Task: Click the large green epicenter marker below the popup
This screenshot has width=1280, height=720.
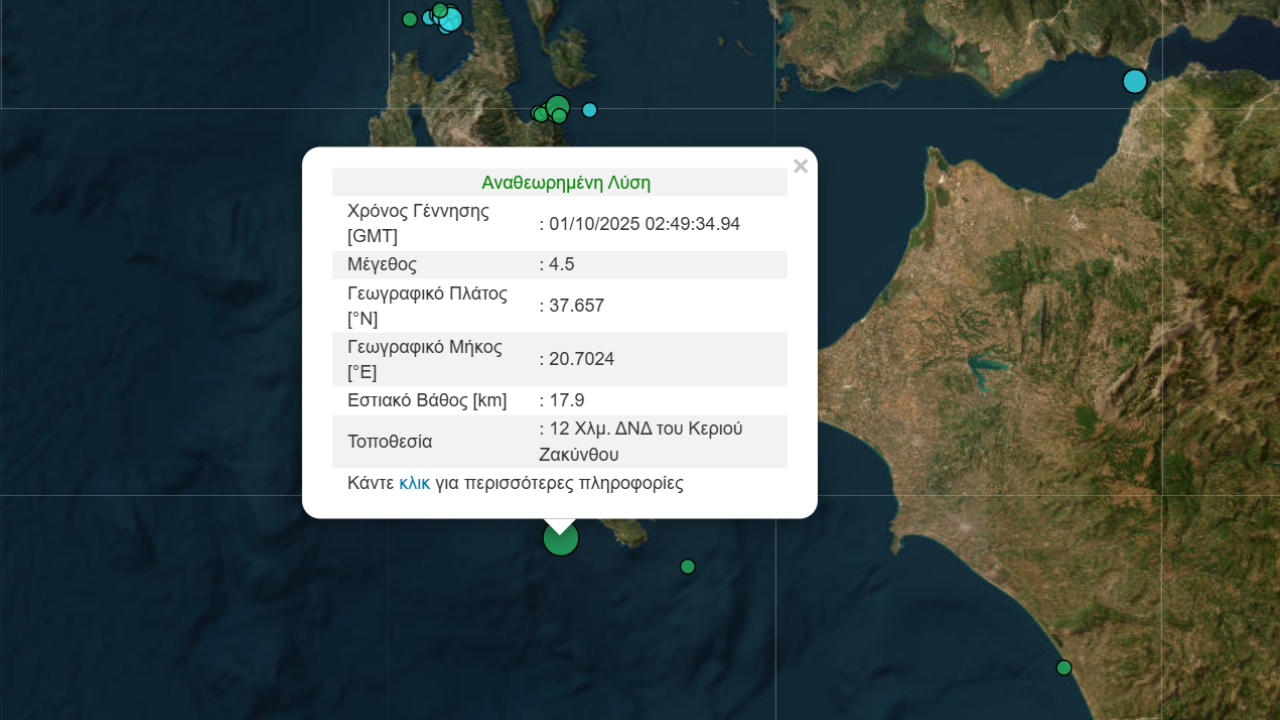Action: click(561, 538)
